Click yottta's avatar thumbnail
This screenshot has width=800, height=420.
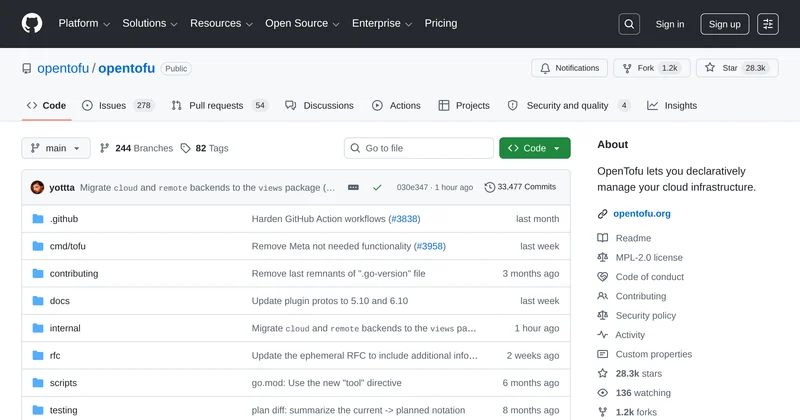pos(37,187)
